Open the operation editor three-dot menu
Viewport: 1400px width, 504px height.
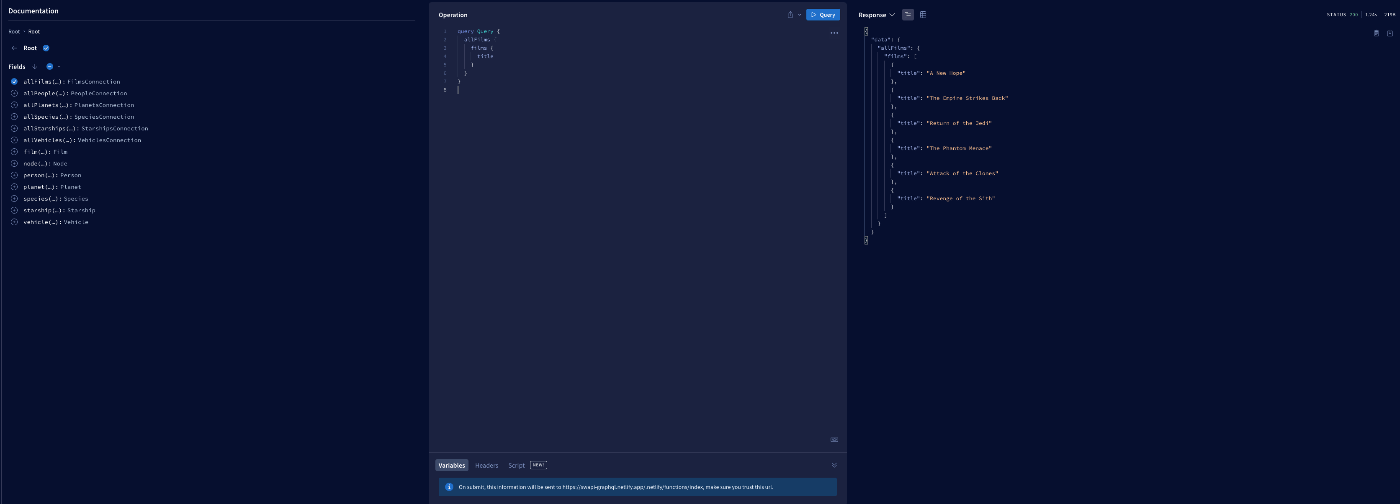click(x=834, y=33)
